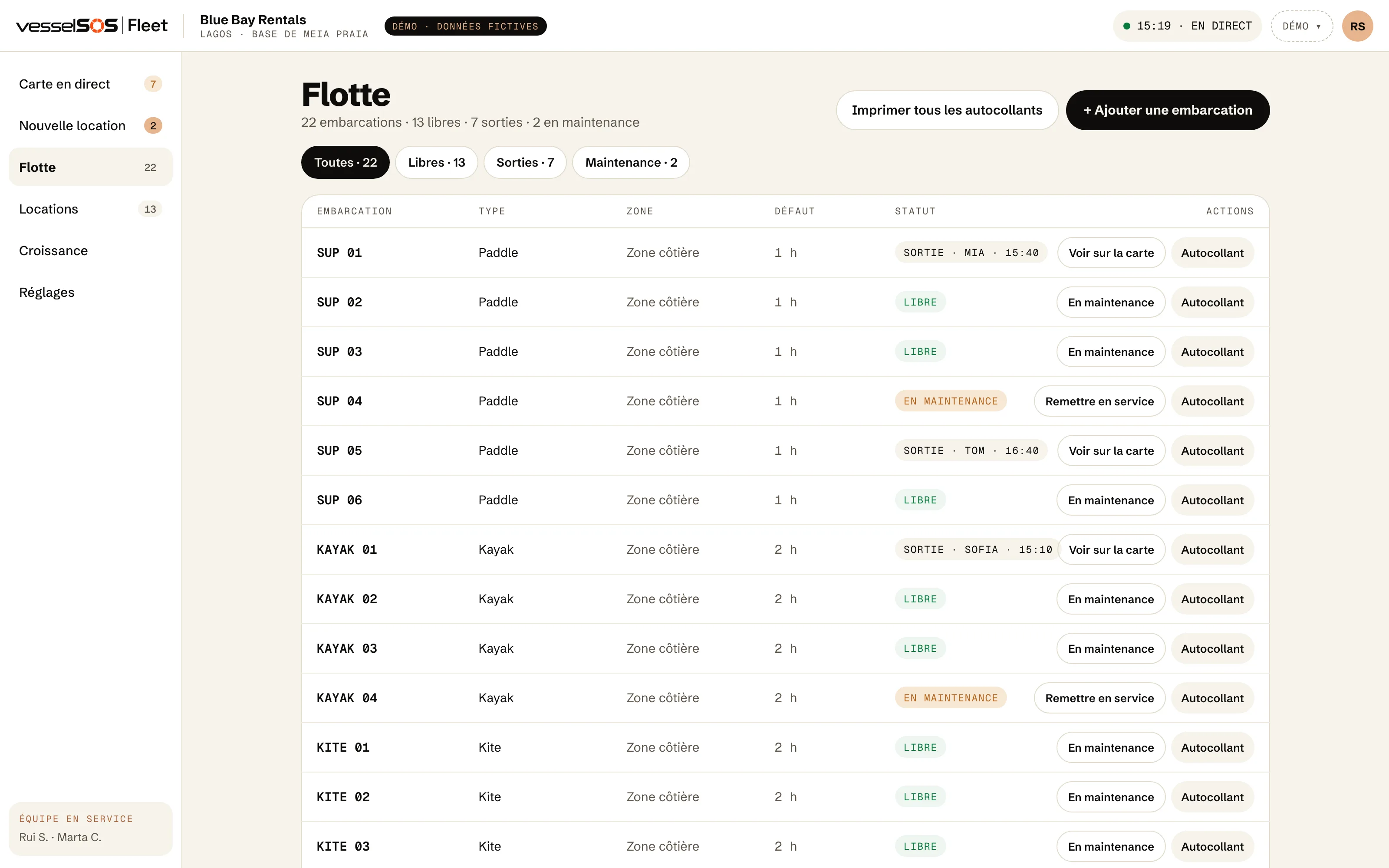Print Autocollant for SUP 01

pos(1212,253)
